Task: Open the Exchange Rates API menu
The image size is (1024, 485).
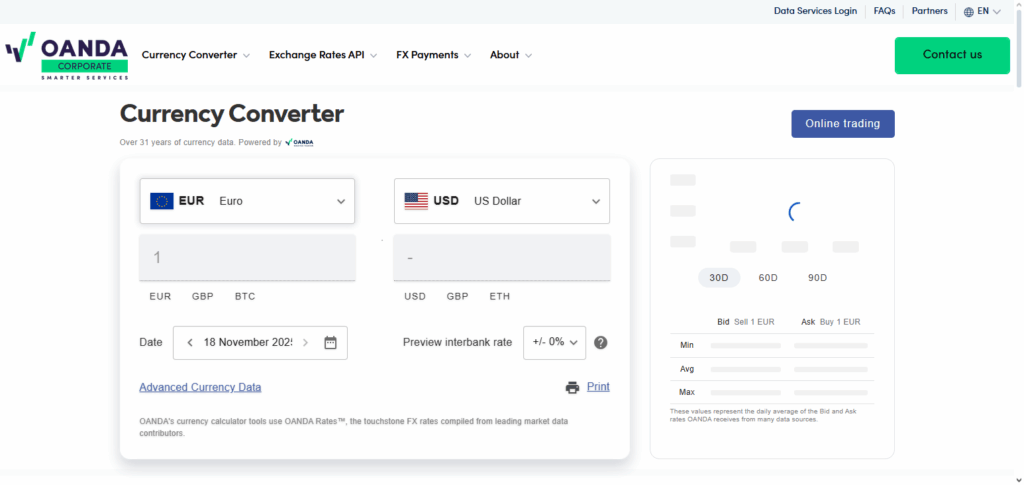Action: [x=322, y=55]
